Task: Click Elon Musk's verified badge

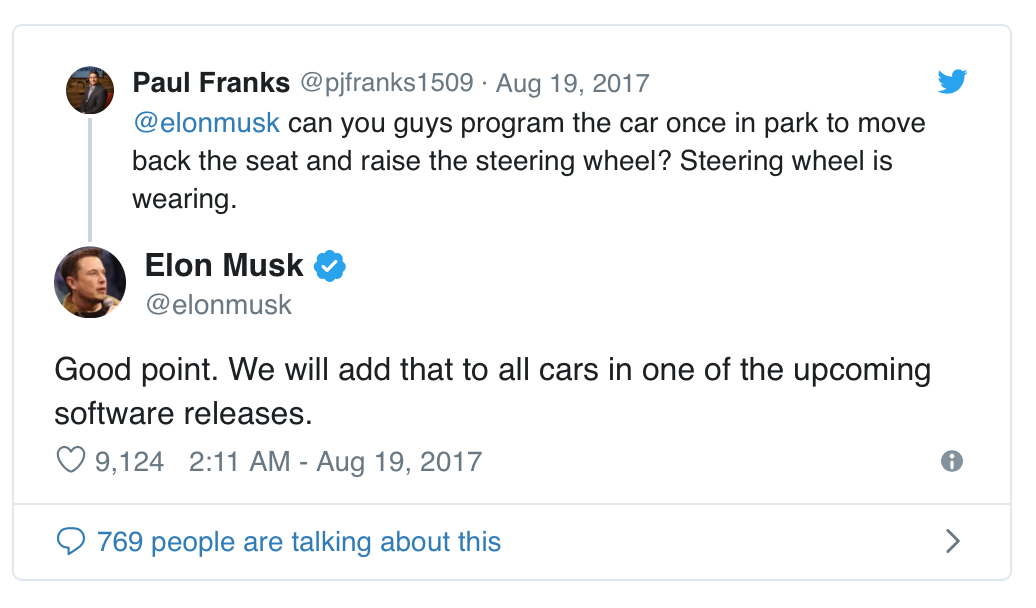Action: pos(329,265)
